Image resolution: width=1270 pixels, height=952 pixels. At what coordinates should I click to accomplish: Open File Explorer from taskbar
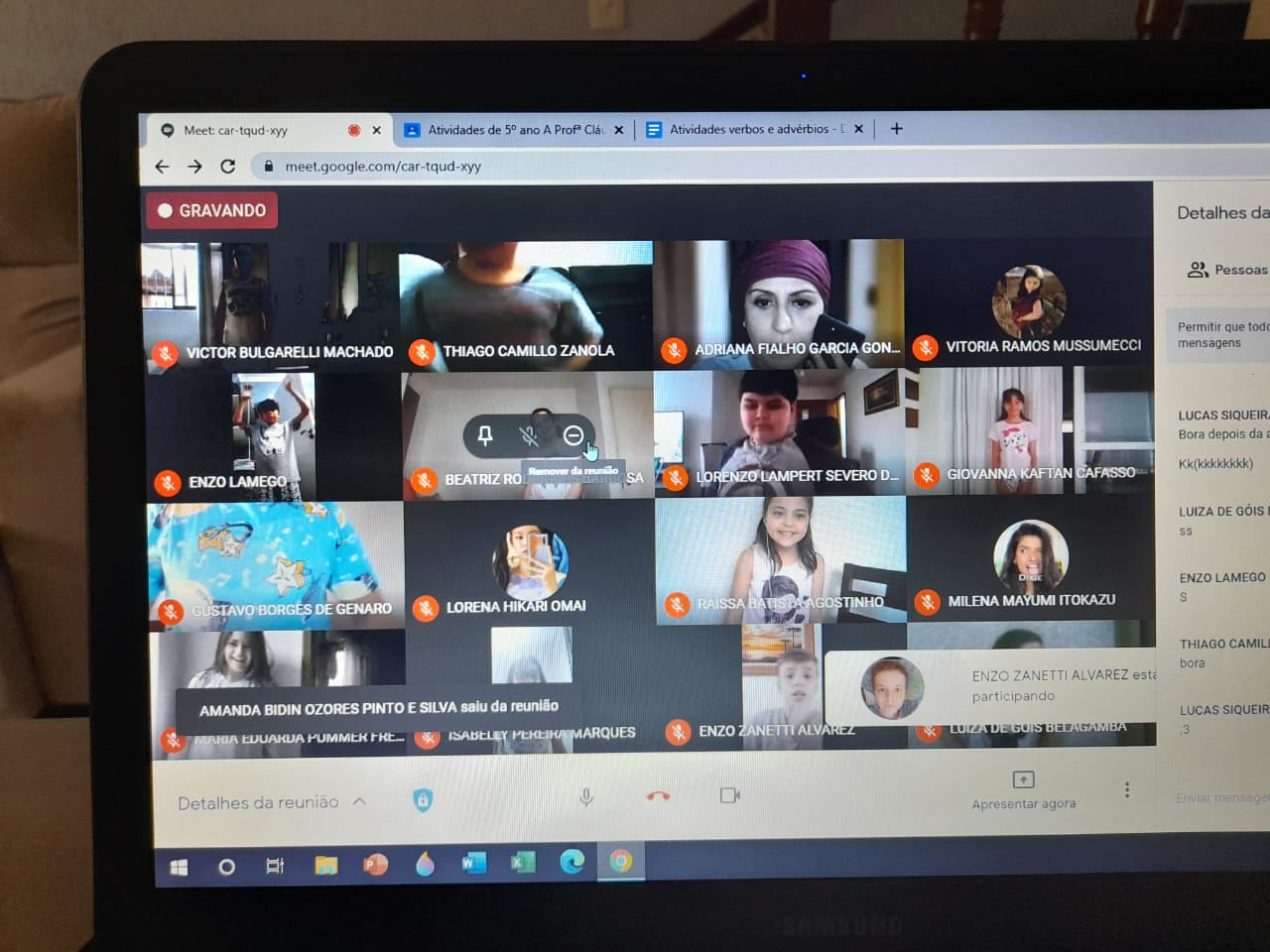325,866
